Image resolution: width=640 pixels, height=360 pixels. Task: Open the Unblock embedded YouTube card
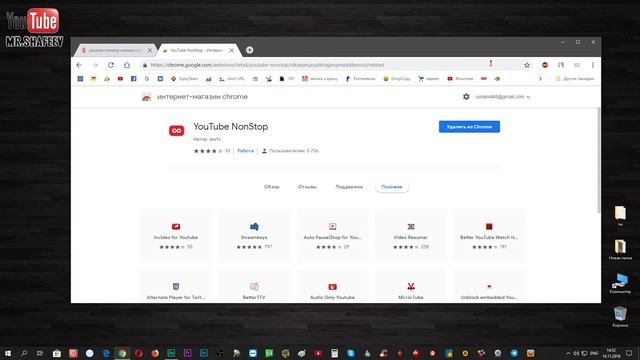coord(489,287)
